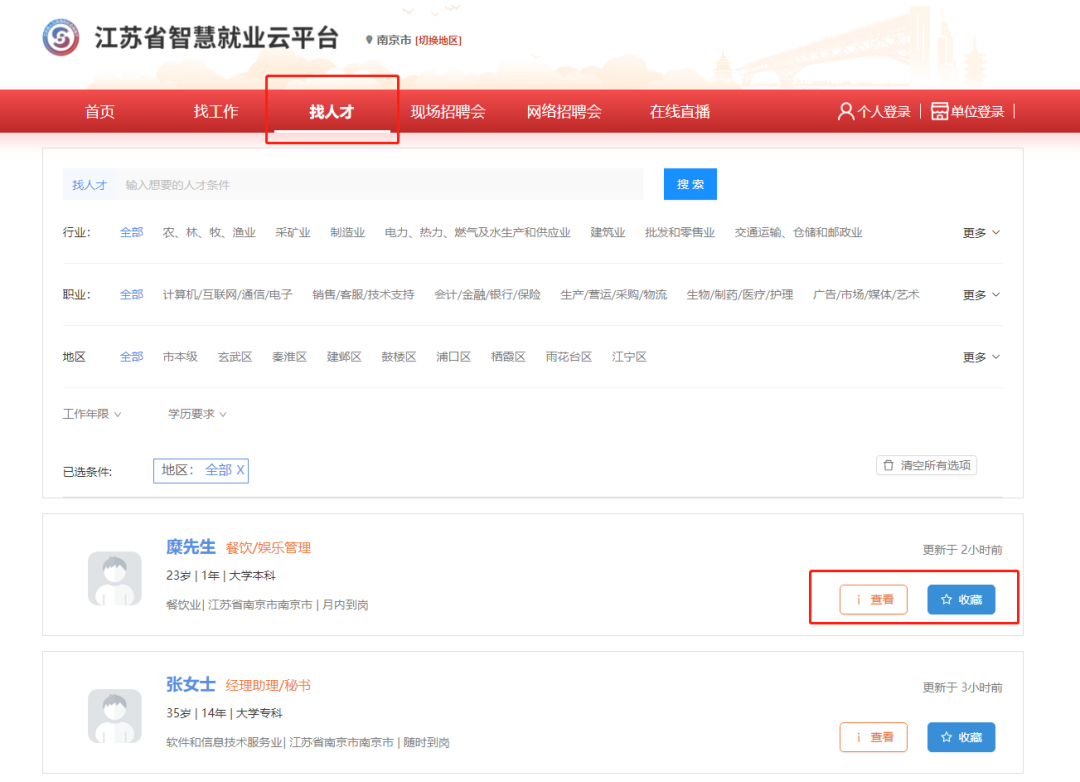
Task: Switch to the 找工作 tab
Action: 216,112
